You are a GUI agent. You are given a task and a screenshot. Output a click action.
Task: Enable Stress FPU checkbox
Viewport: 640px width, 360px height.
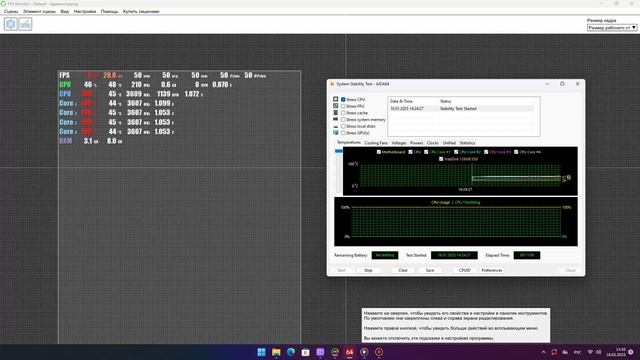tap(343, 106)
